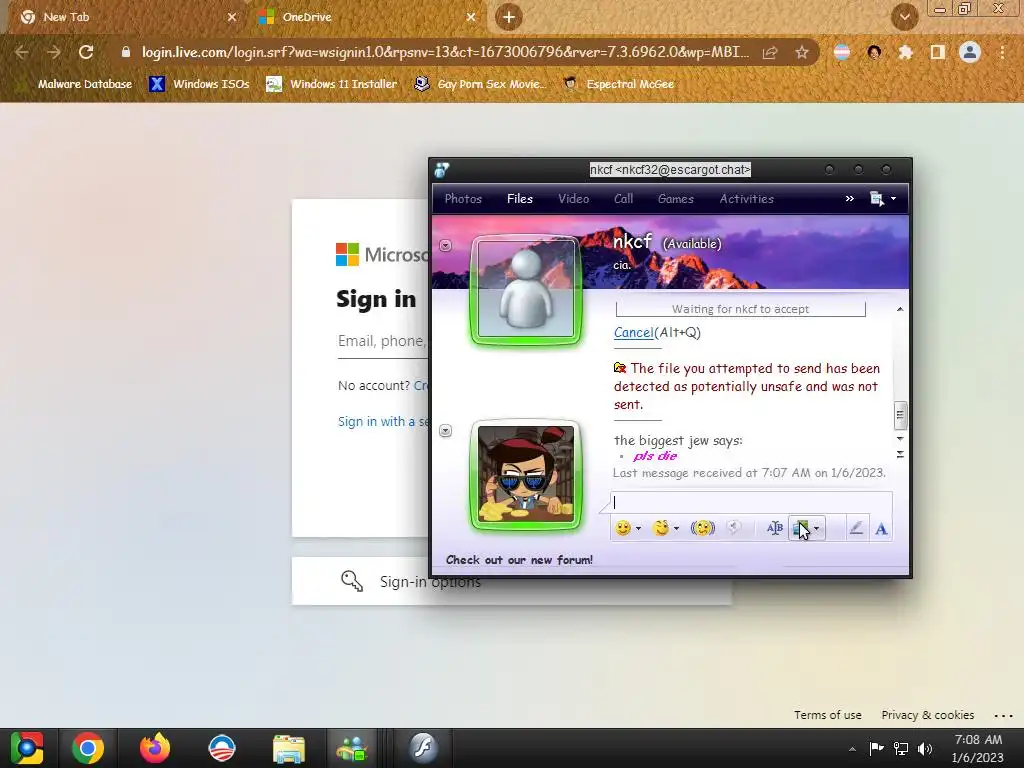Switch to typing mode blue A icon

881,529
